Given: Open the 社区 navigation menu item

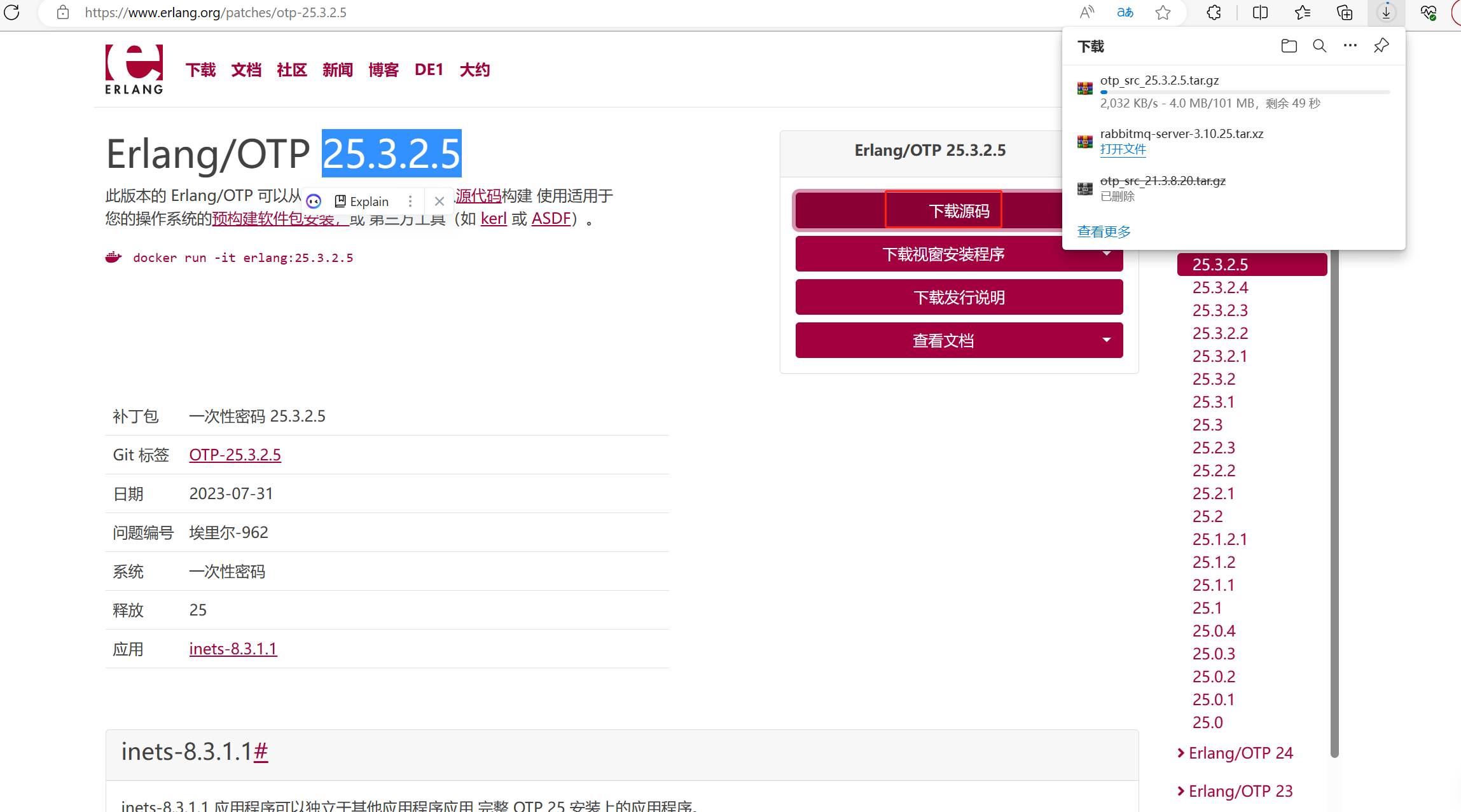Looking at the screenshot, I should 292,70.
